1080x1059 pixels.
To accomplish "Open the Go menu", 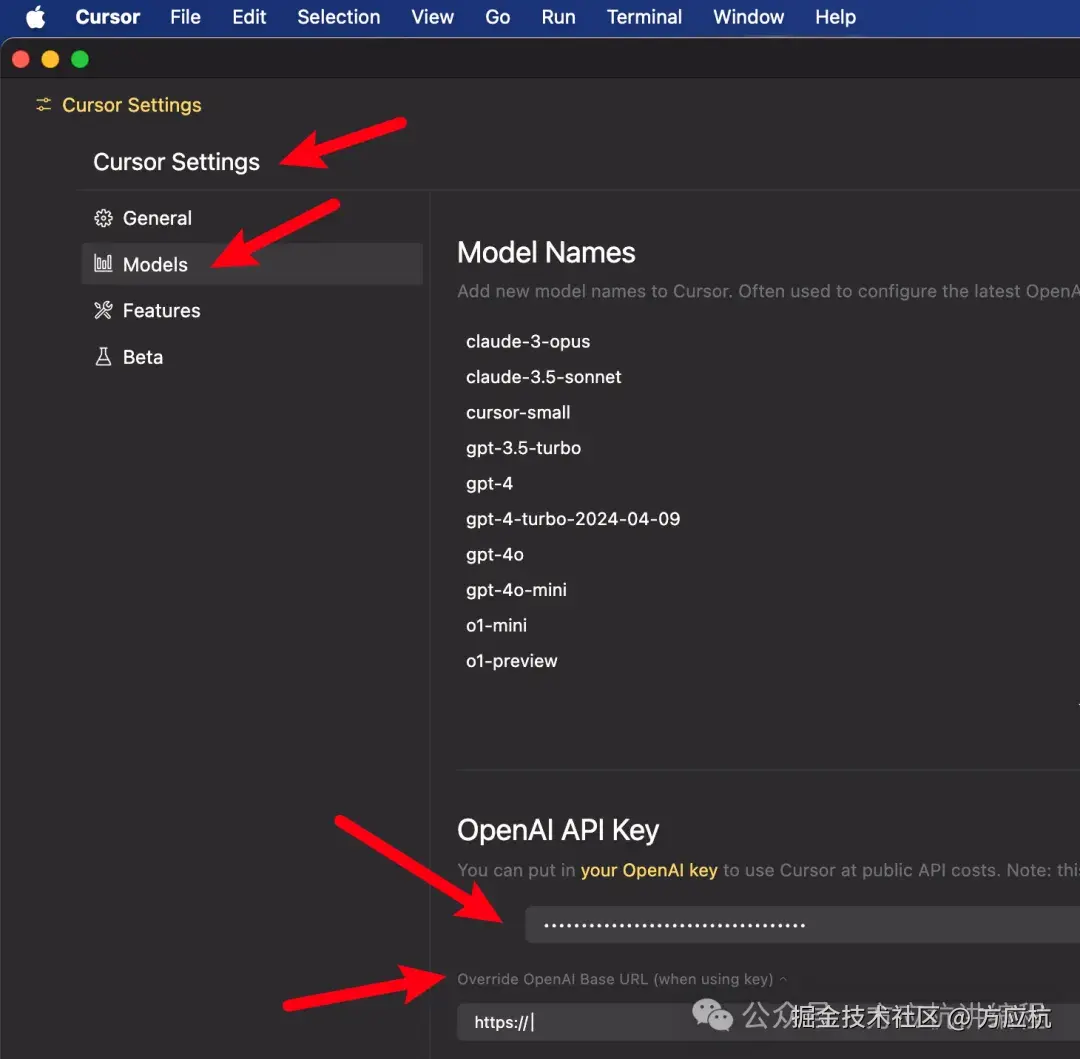I will tap(497, 17).
